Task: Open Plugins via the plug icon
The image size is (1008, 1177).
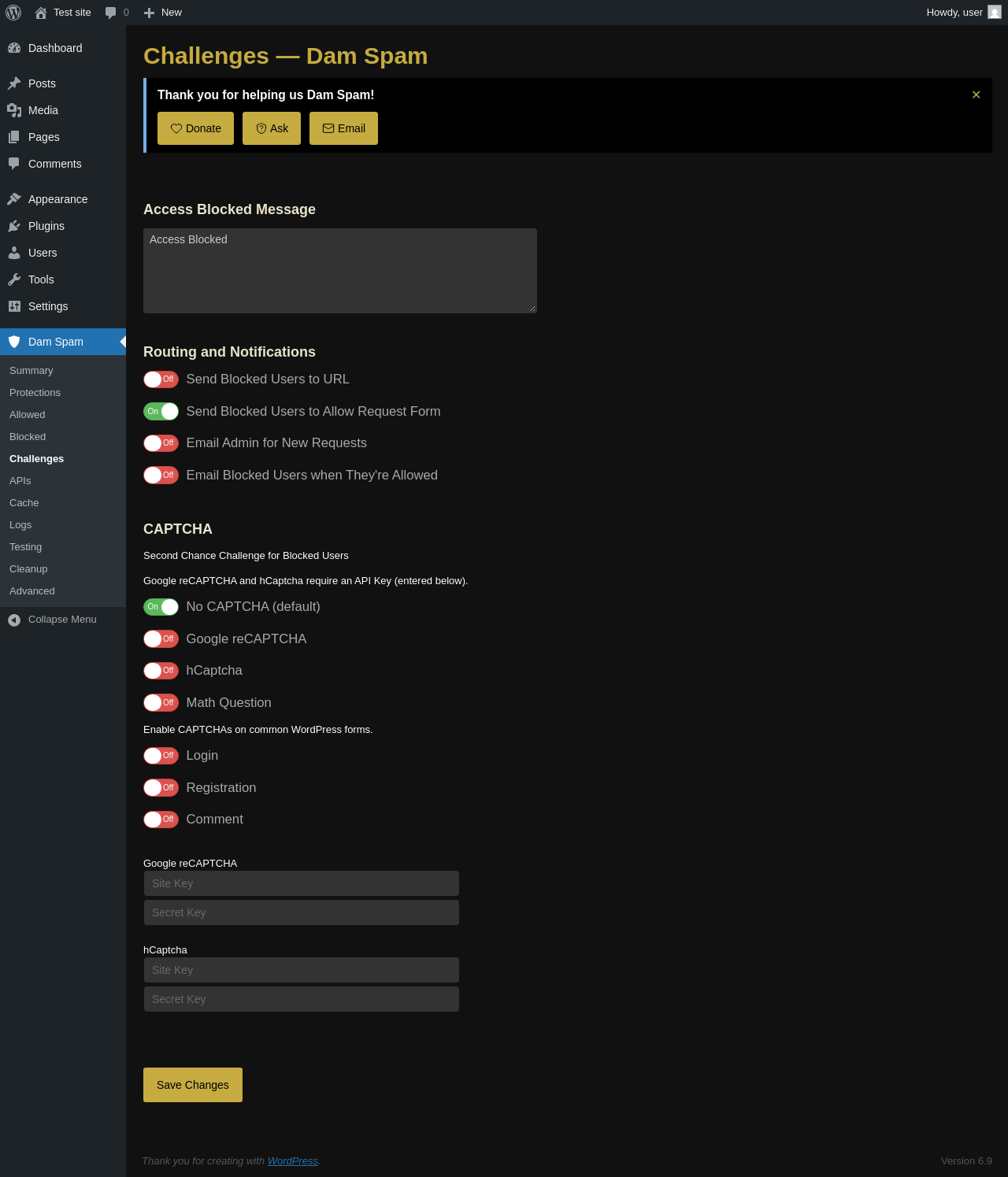Action: (14, 226)
